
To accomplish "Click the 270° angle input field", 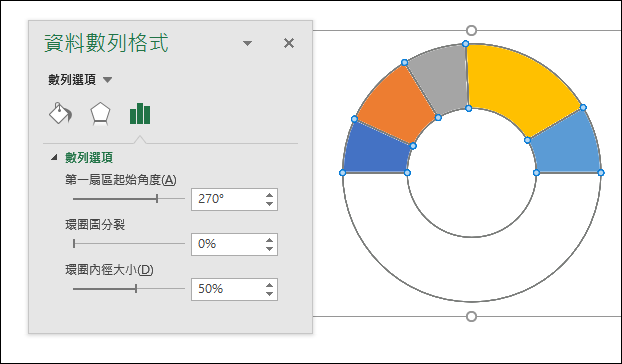I will point(228,199).
